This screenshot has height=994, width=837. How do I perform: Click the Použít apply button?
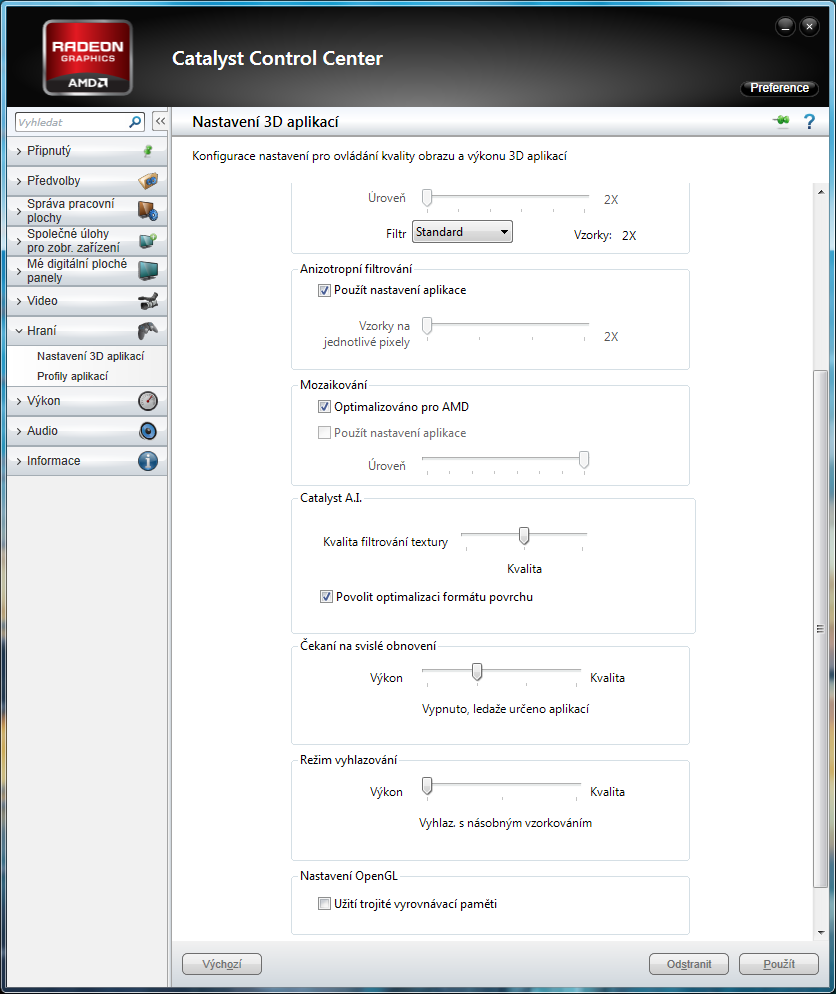point(779,964)
